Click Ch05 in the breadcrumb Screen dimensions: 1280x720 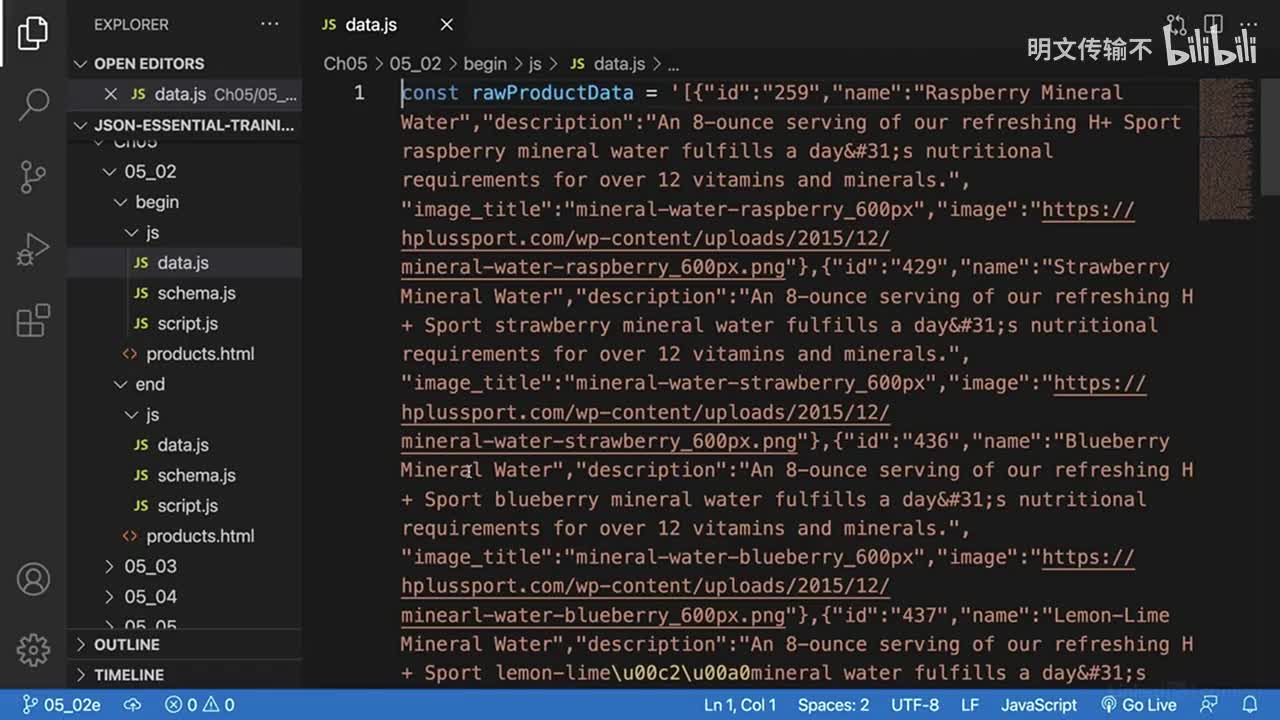[345, 64]
